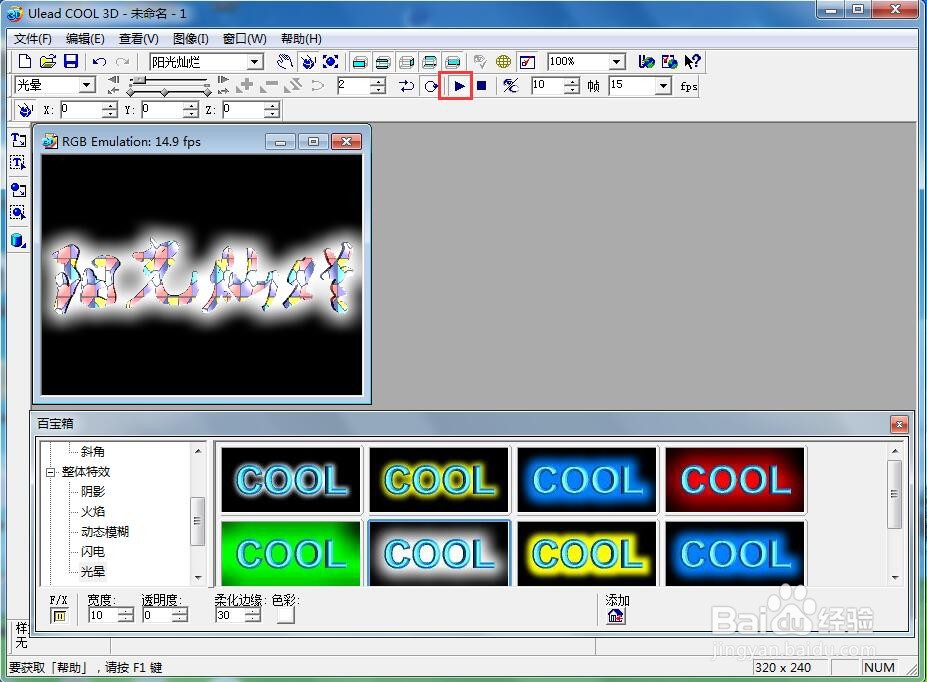
Task: Open the 帮助(H) menu
Action: point(301,39)
